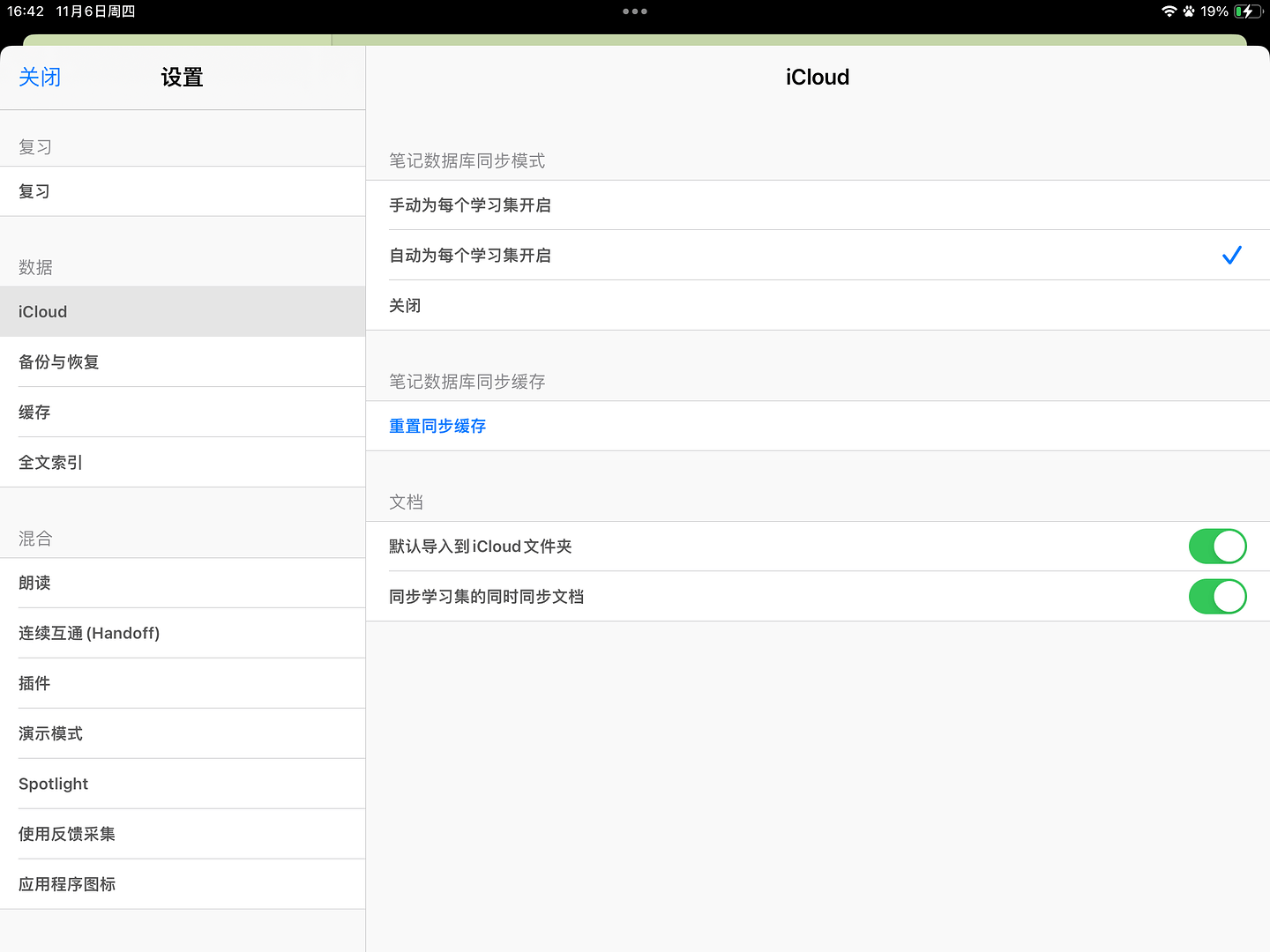Select 连续互通 (Handoff) item
Screen dimensions: 1270x952
(89, 634)
